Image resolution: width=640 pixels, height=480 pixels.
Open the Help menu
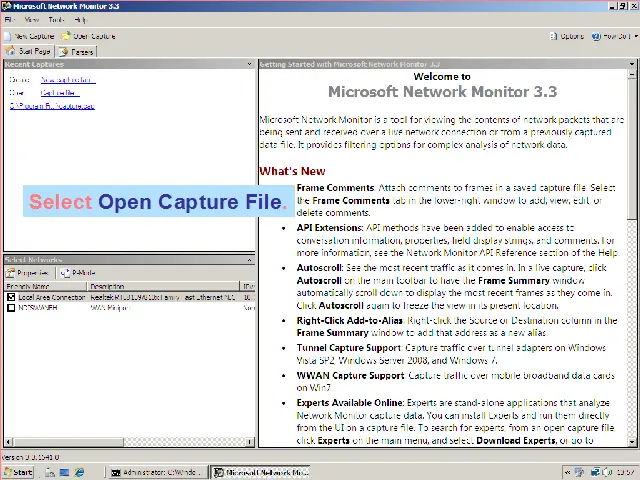[x=80, y=20]
